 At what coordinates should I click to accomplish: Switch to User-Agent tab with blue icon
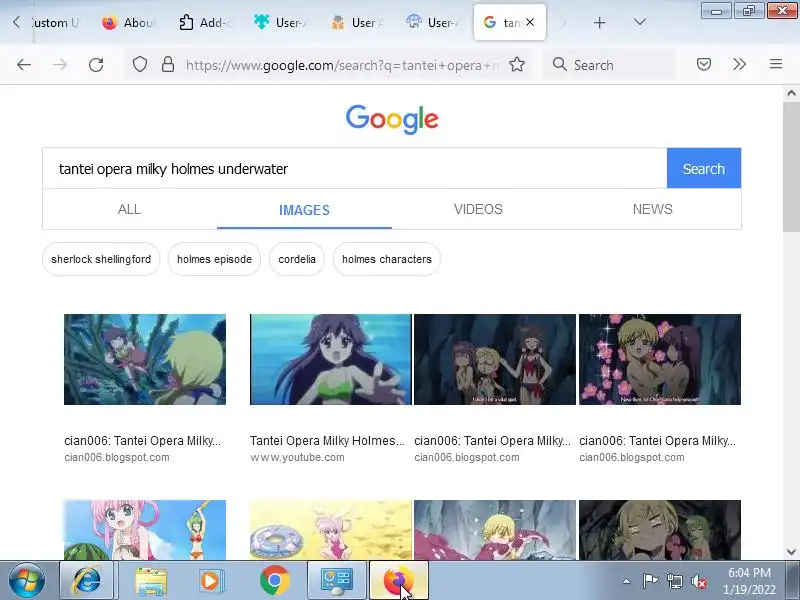433,22
